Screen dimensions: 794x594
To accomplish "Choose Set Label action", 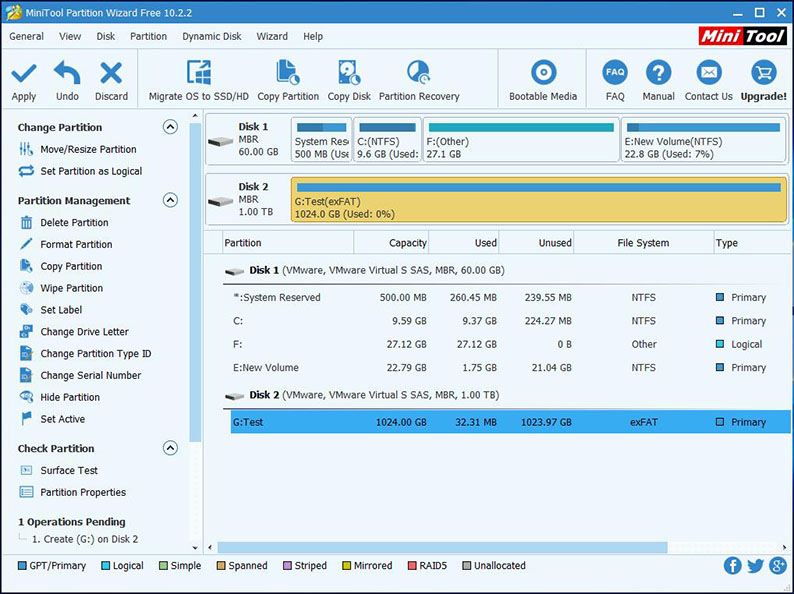I will coord(51,309).
